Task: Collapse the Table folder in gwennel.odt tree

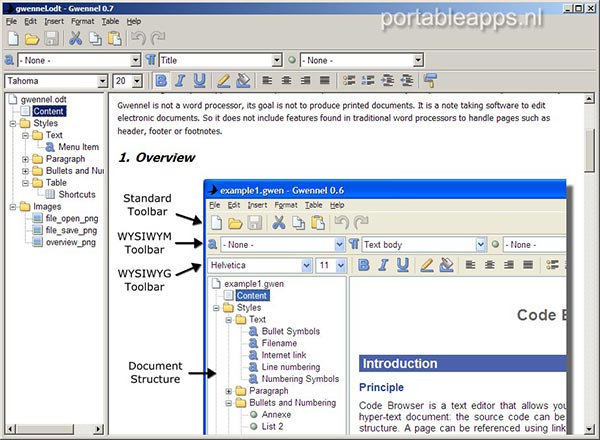Action: 25,183
